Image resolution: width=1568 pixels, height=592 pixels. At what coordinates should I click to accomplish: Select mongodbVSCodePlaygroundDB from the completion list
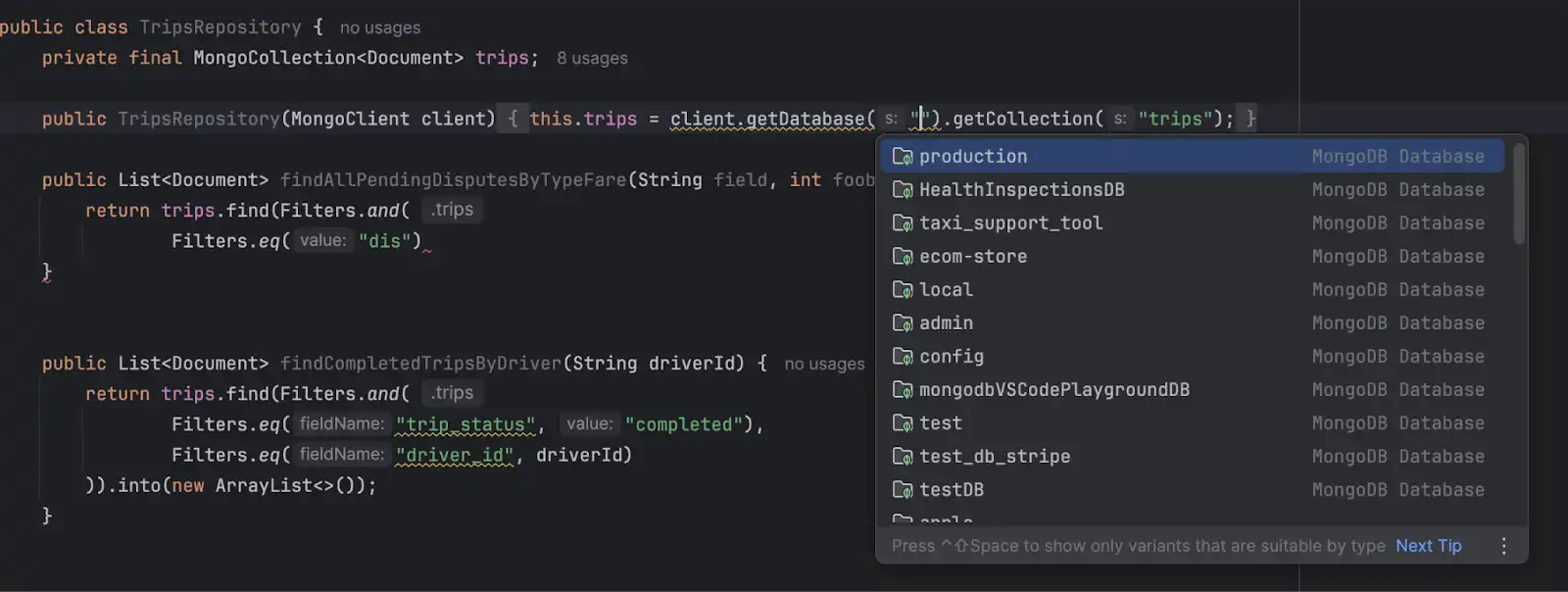(x=1053, y=390)
